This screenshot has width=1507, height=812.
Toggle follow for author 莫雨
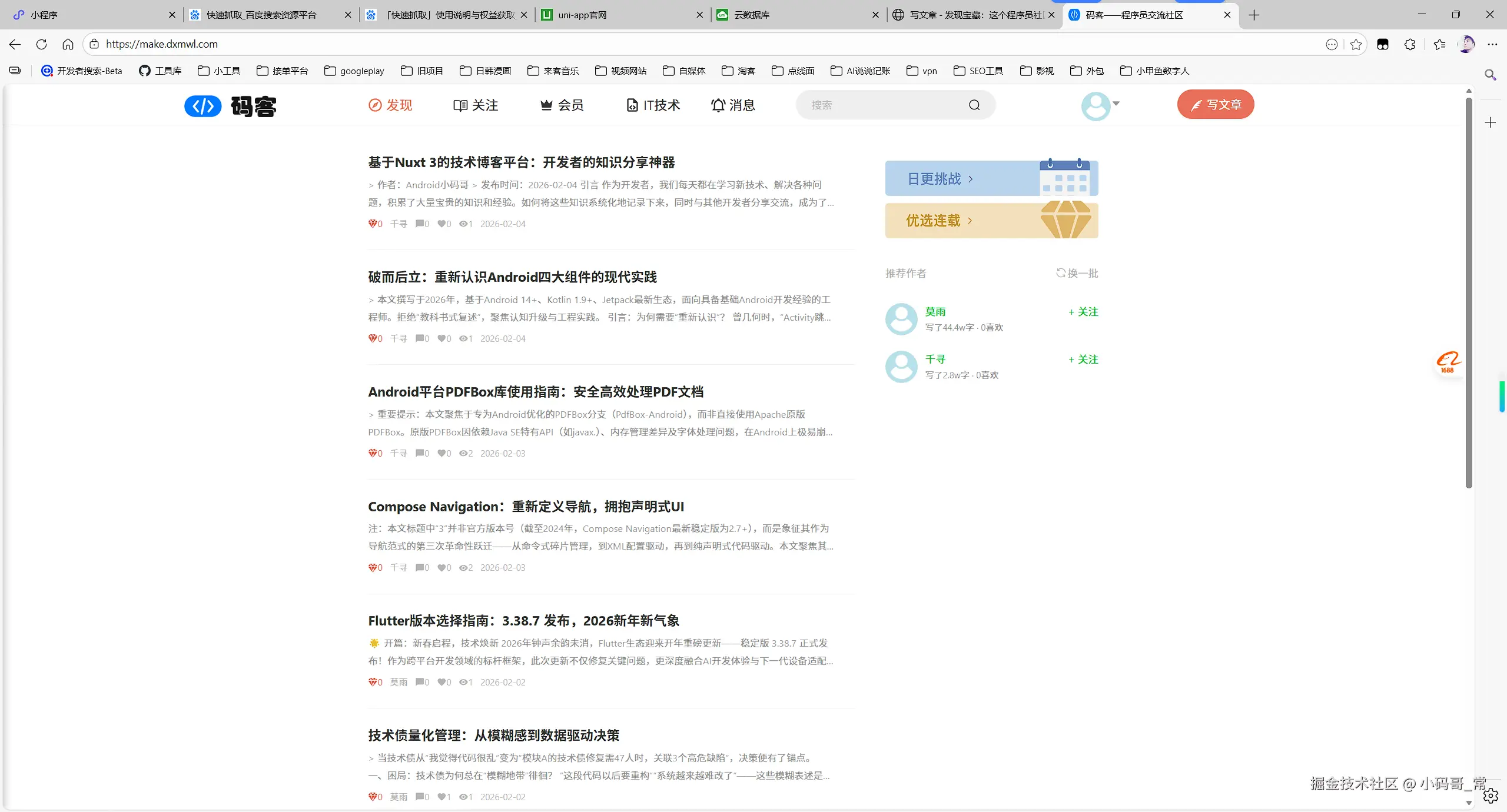click(1083, 312)
